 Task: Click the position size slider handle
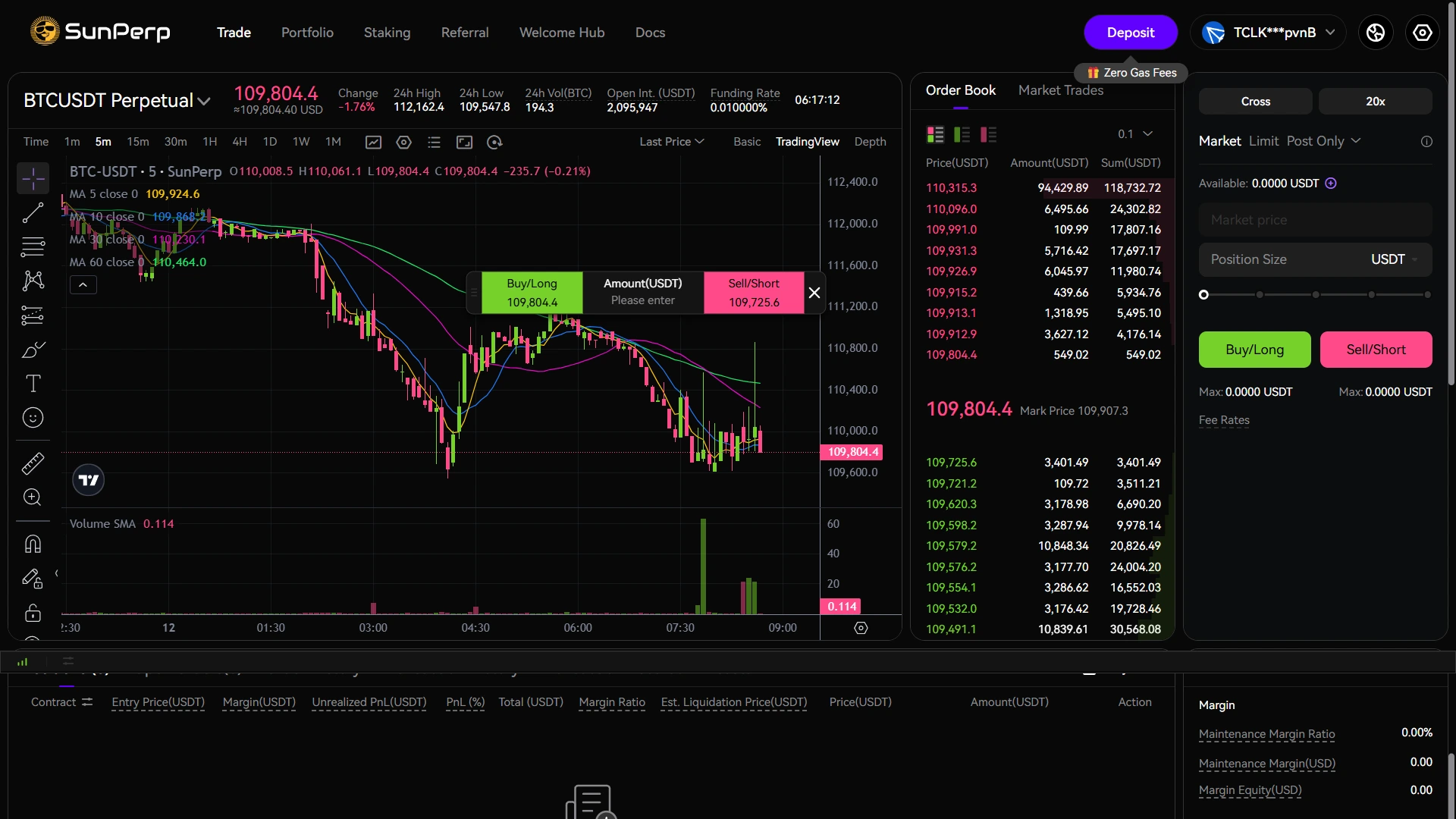(1203, 295)
